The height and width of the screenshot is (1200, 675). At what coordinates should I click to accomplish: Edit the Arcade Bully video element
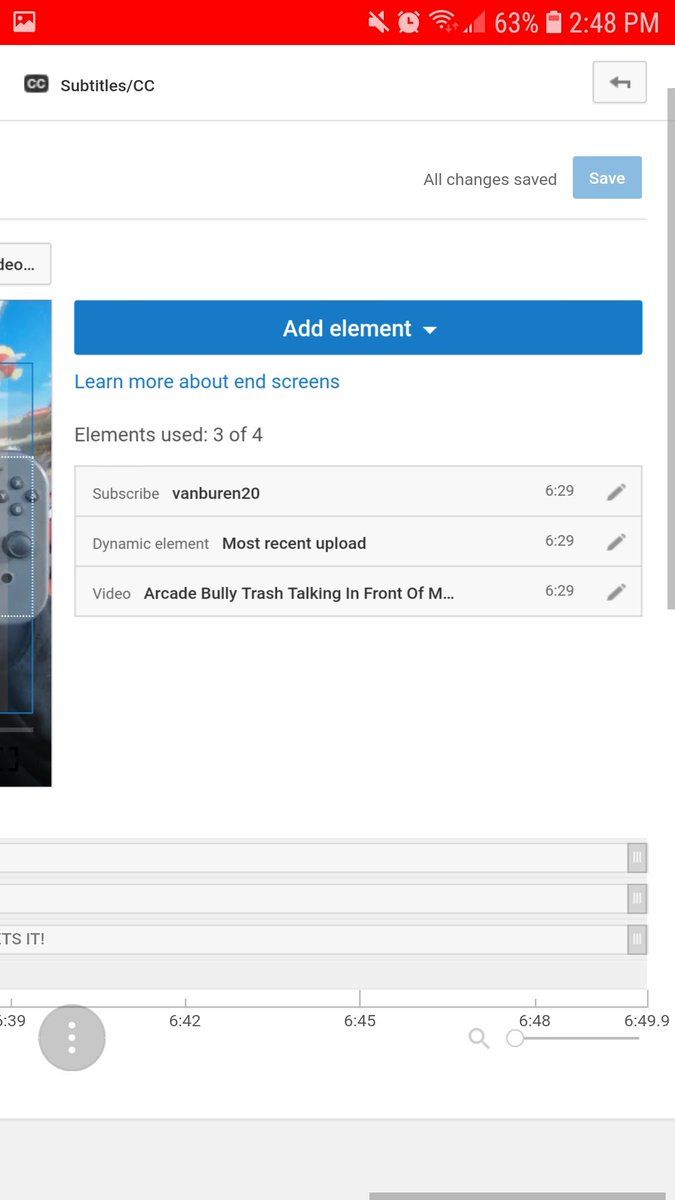pyautogui.click(x=617, y=592)
